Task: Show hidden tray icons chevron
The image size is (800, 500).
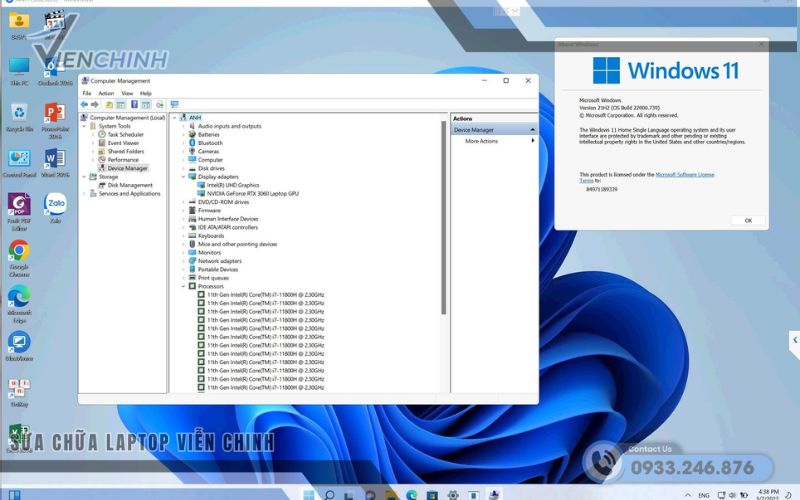Action: [688, 495]
